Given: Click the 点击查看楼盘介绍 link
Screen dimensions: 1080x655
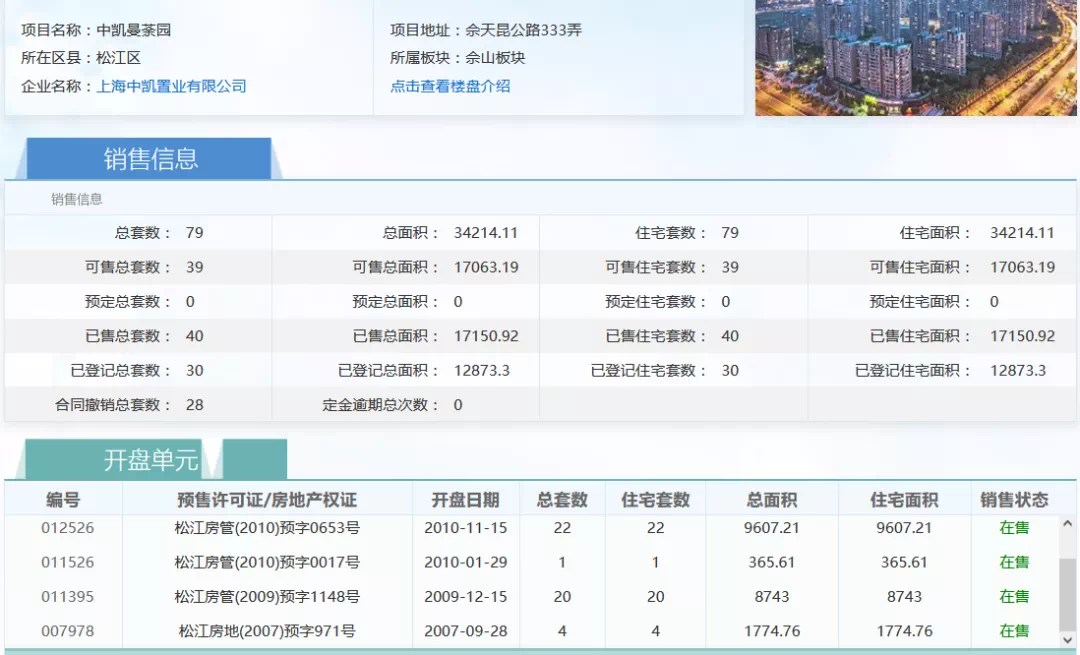Looking at the screenshot, I should [450, 86].
